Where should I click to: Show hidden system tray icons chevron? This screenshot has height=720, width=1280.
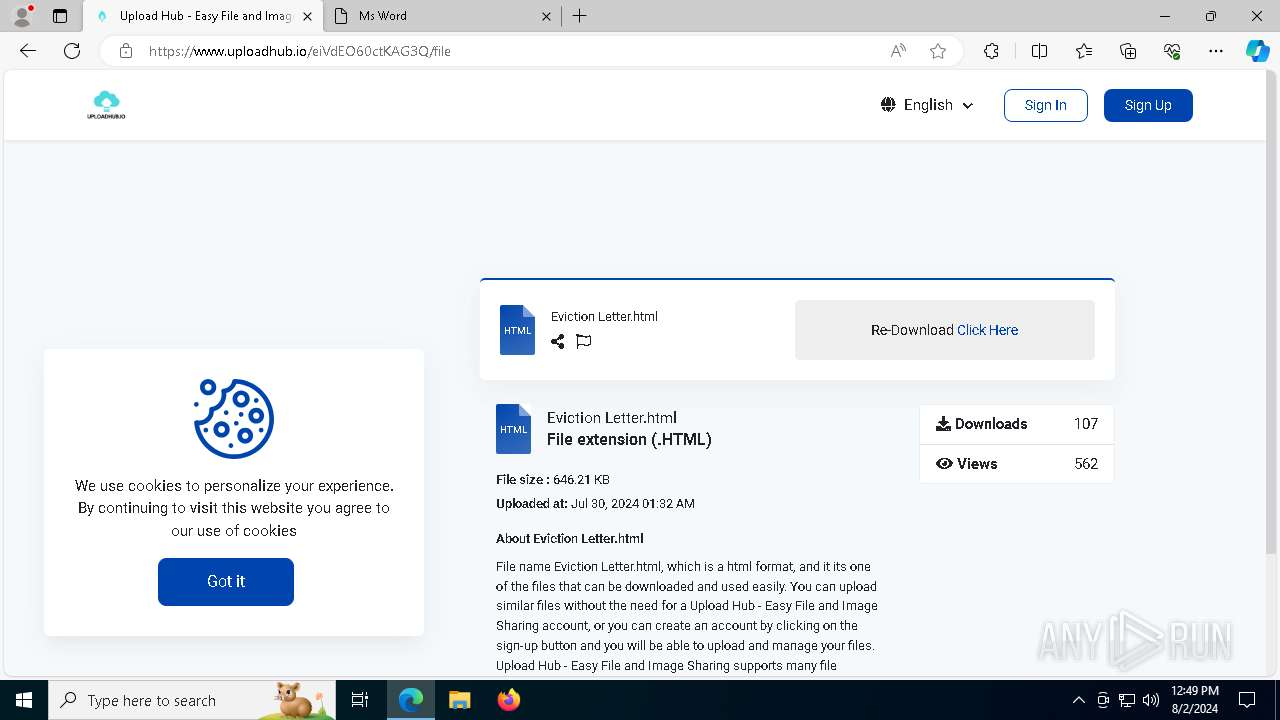[1078, 700]
